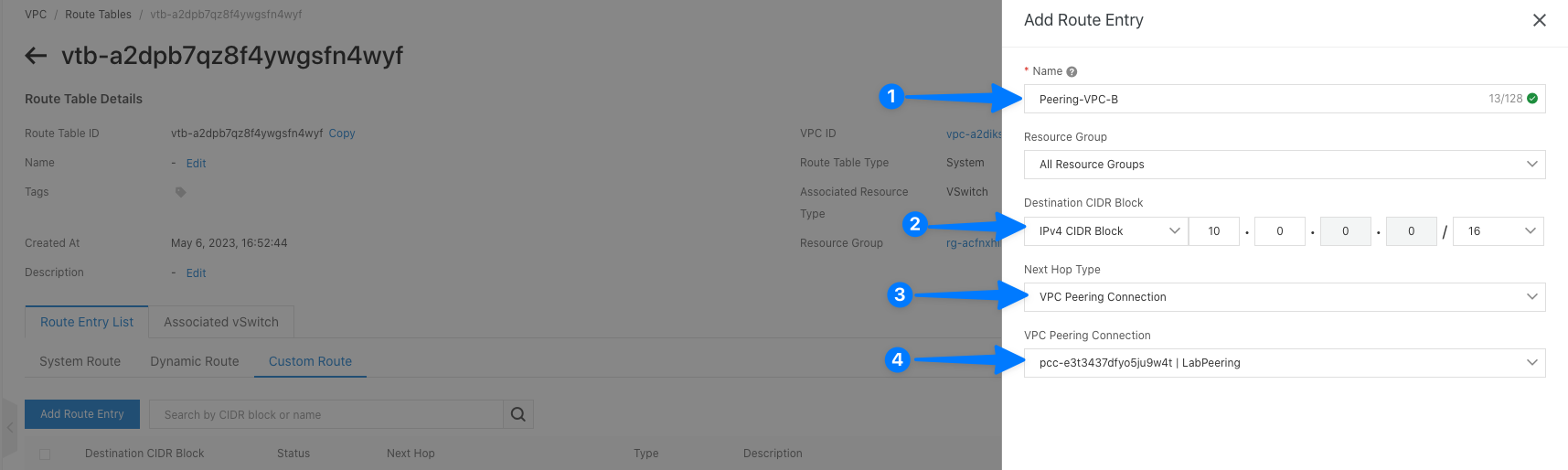Edit the route table Name

pyautogui.click(x=196, y=164)
